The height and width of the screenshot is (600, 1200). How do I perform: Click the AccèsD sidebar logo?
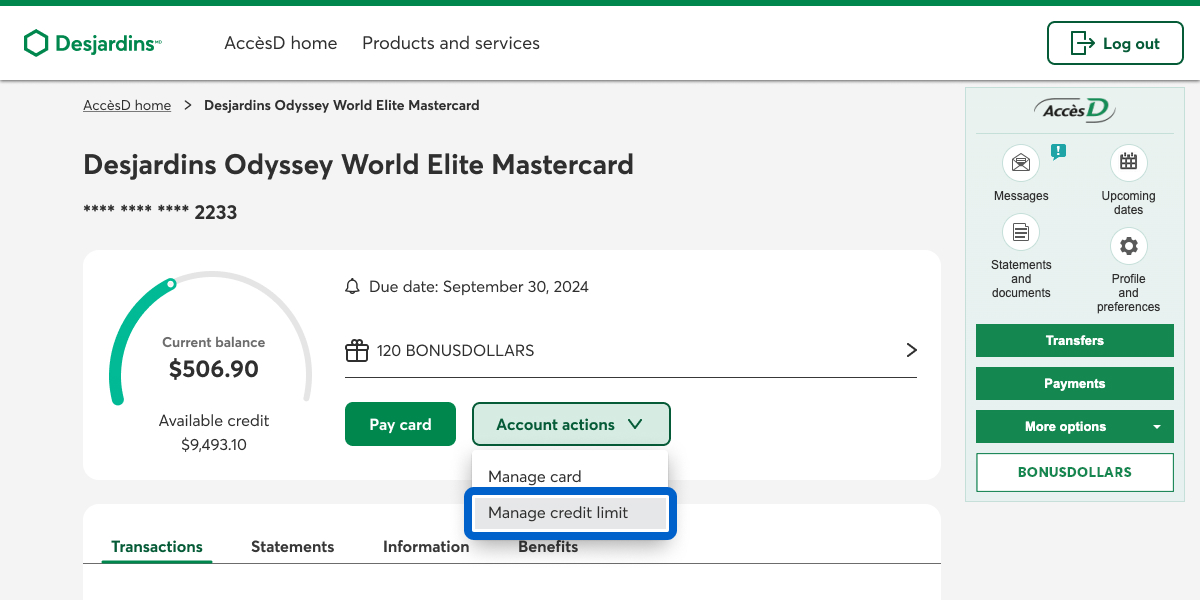1074,110
